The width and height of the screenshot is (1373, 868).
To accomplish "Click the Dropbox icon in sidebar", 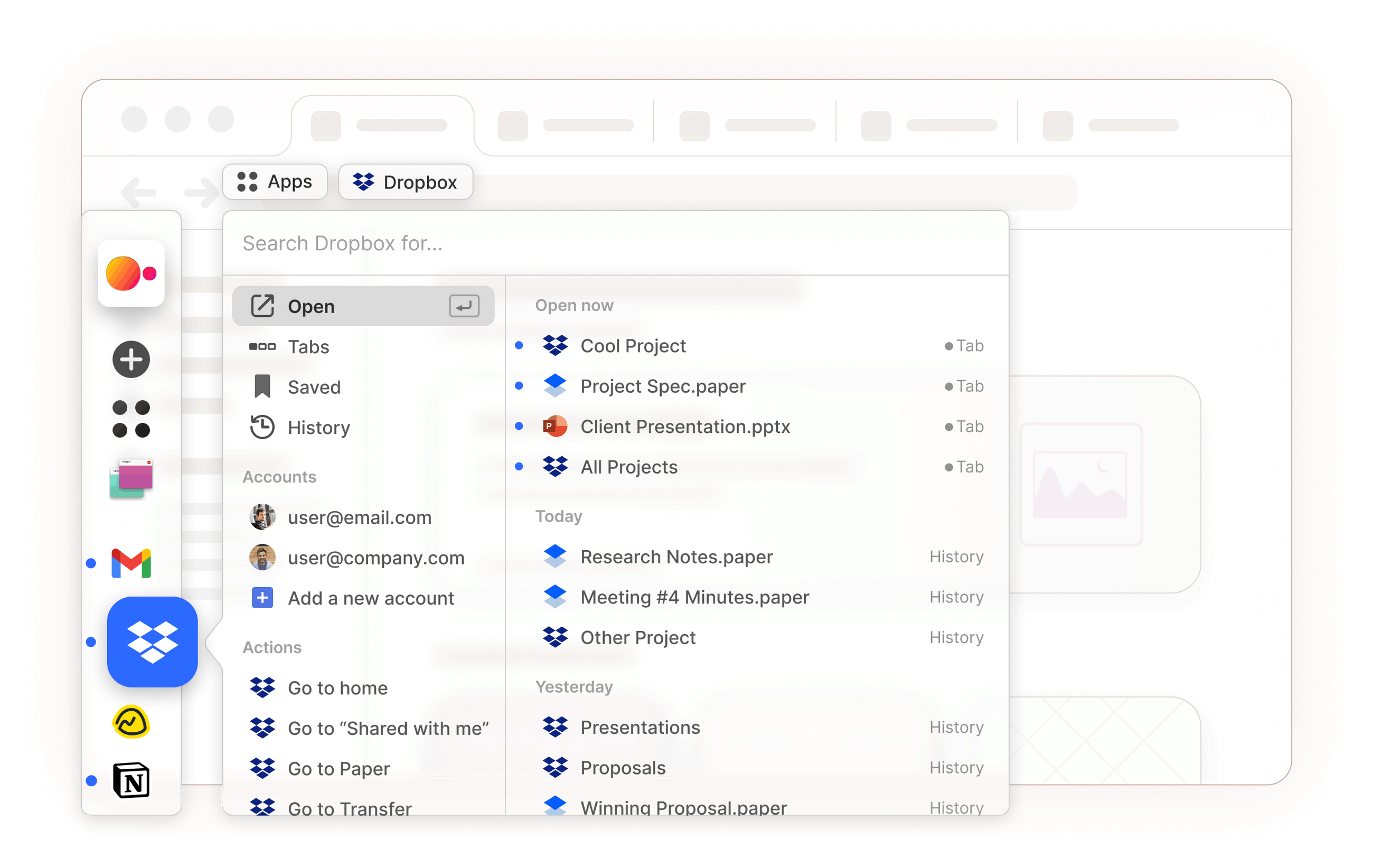I will pos(152,641).
